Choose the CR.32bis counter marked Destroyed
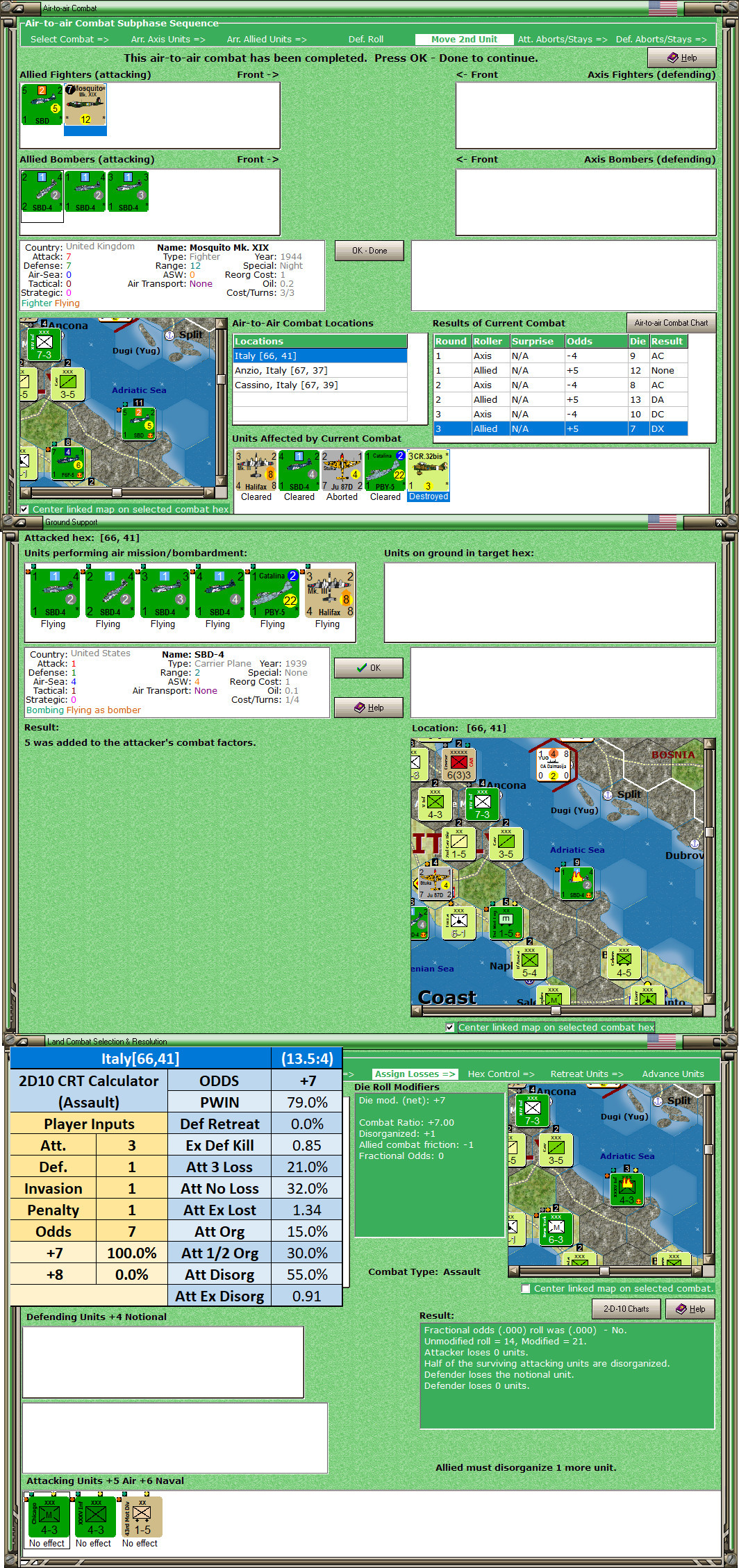Image resolution: width=739 pixels, height=1568 pixels. [429, 471]
